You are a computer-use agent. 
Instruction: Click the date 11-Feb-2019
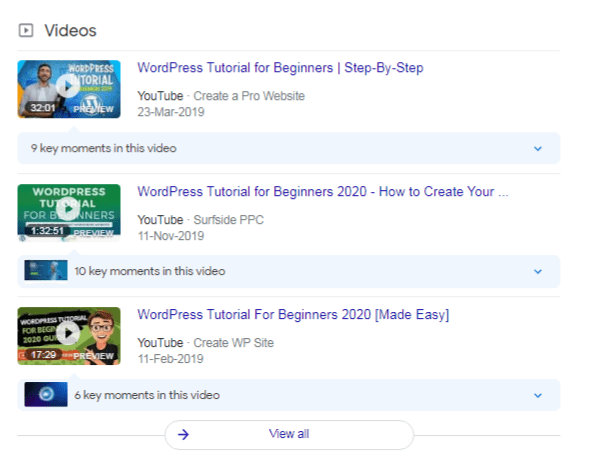(170, 359)
